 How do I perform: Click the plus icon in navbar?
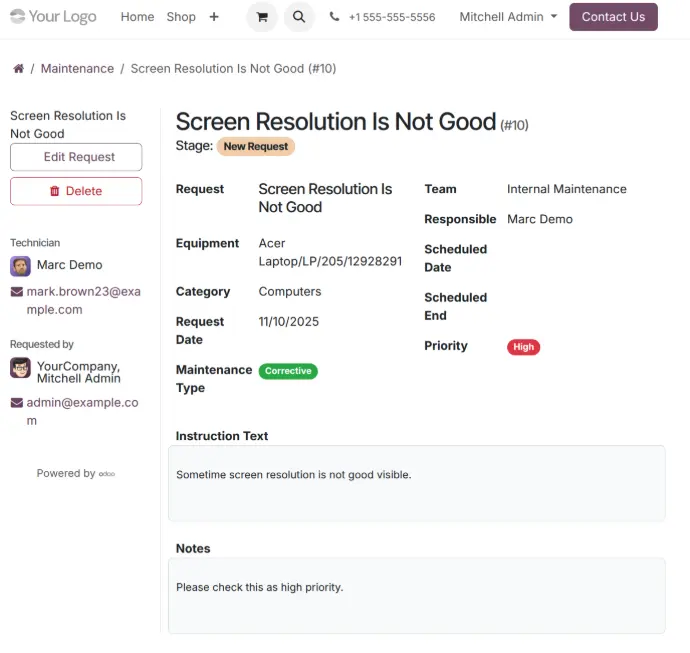(x=214, y=17)
